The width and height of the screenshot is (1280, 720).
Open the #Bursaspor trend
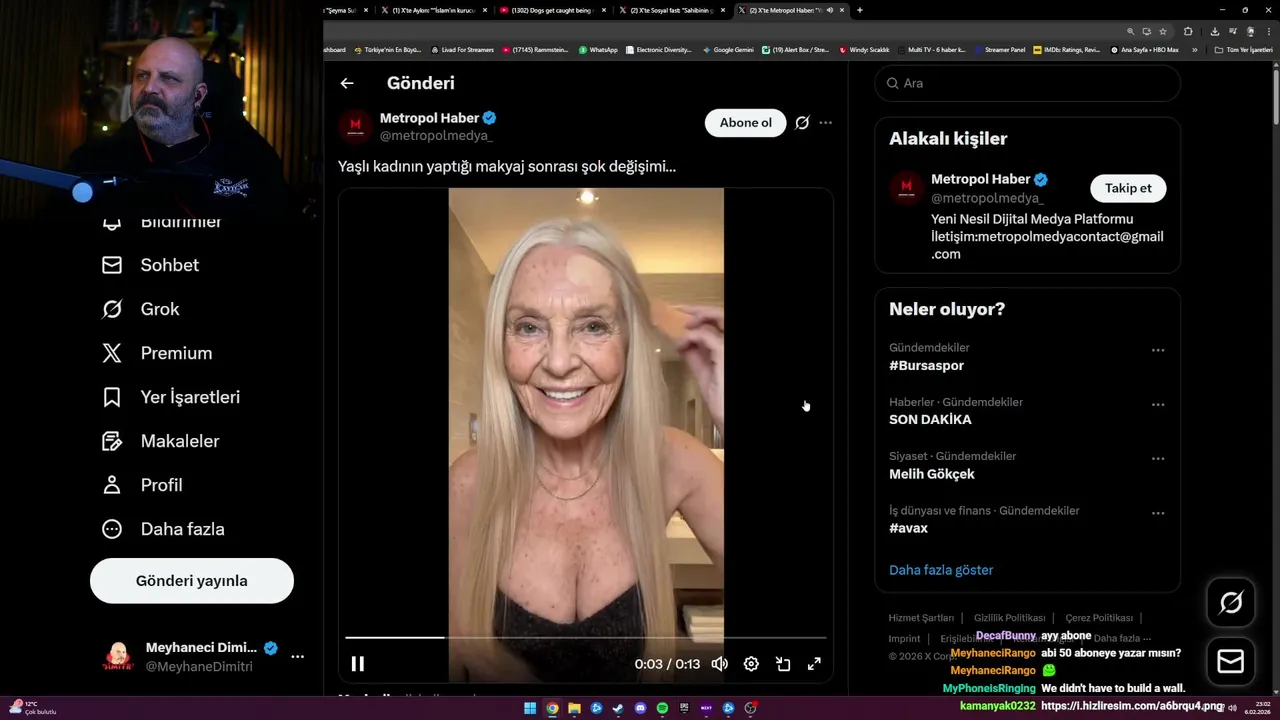(x=926, y=366)
